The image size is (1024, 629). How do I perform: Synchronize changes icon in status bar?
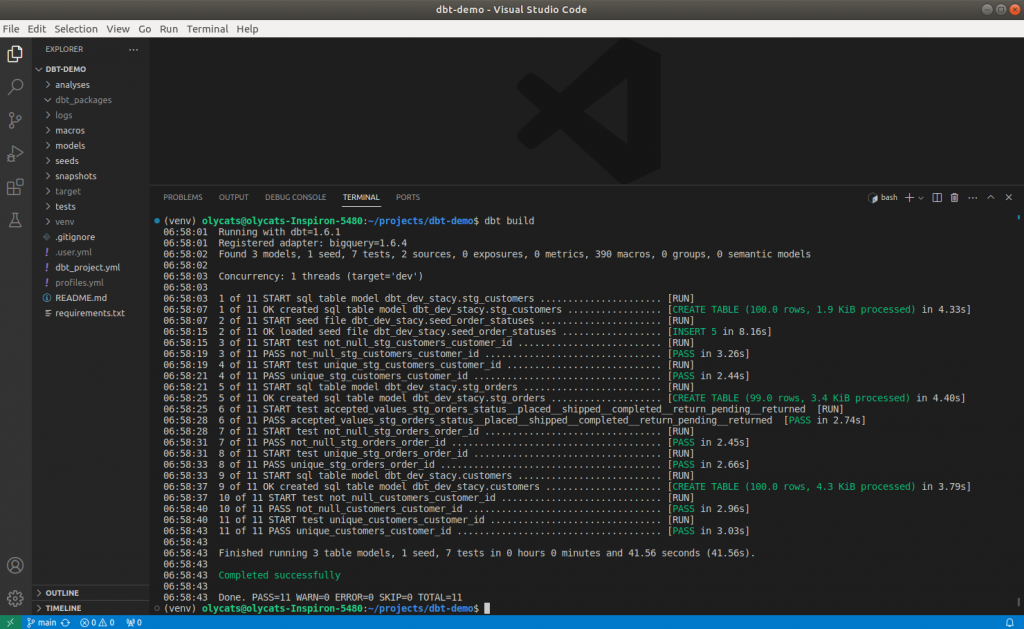pyautogui.click(x=65, y=622)
